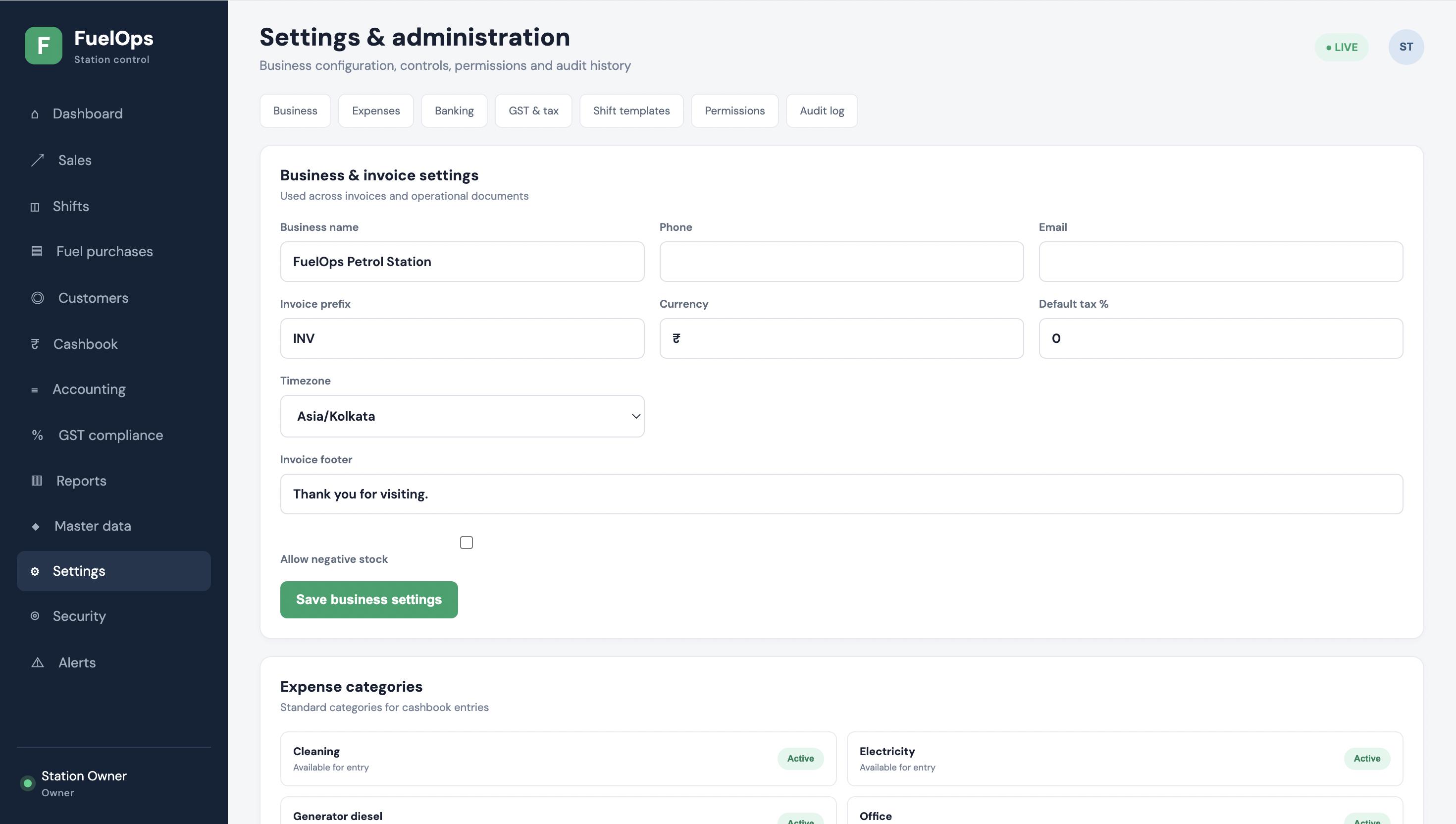
Task: Focus the Email input field
Action: [x=1221, y=262]
